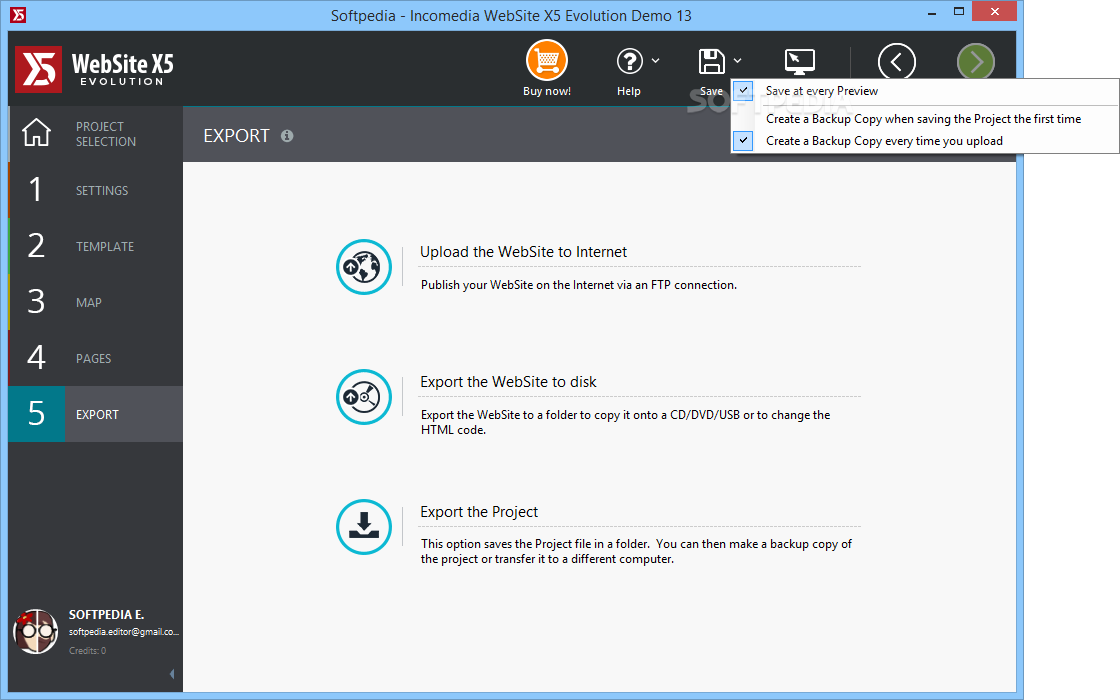Image resolution: width=1120 pixels, height=700 pixels.
Task: Go back with the left arrow circle
Action: [896, 62]
